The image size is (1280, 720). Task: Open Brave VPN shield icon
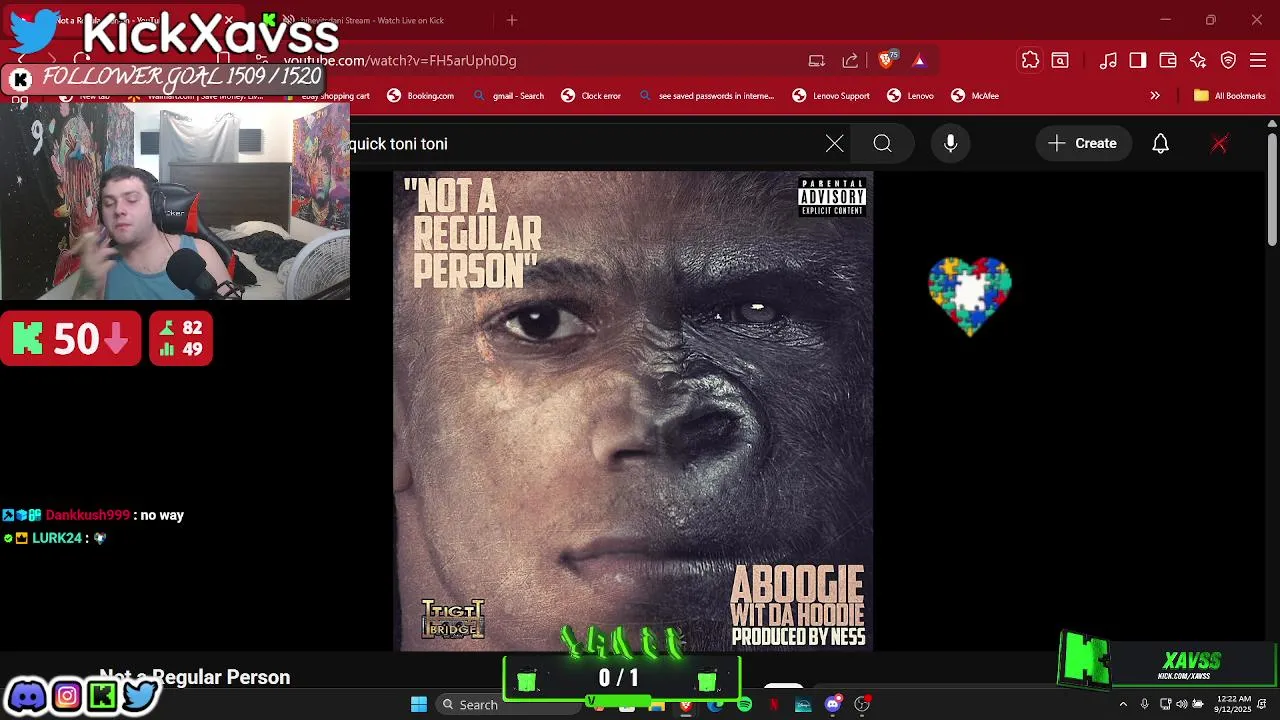tap(1228, 60)
